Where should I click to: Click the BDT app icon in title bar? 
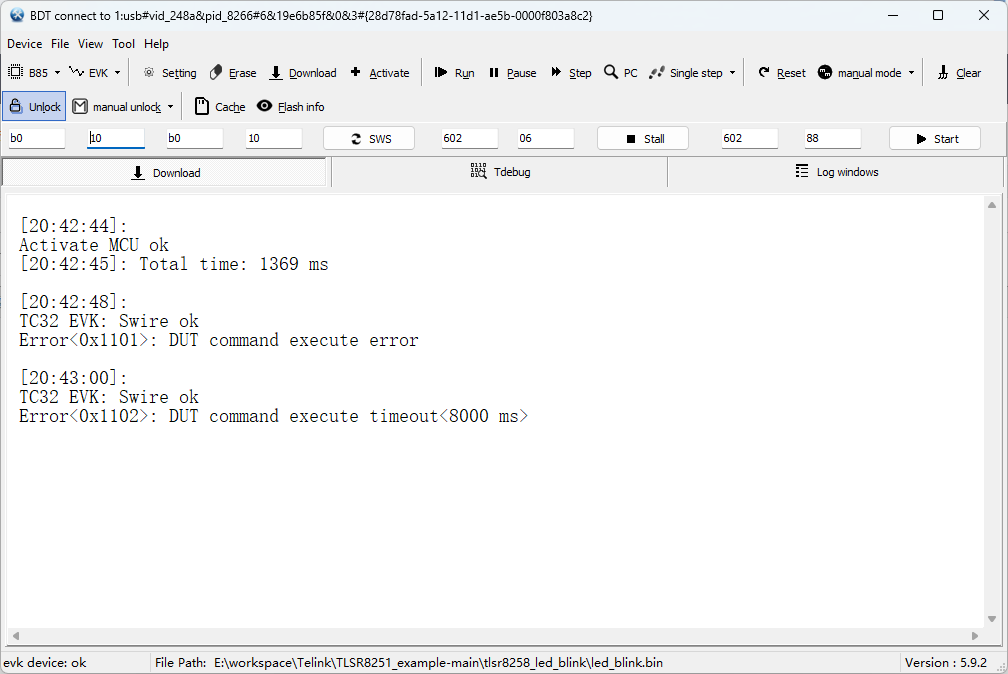click(x=17, y=15)
